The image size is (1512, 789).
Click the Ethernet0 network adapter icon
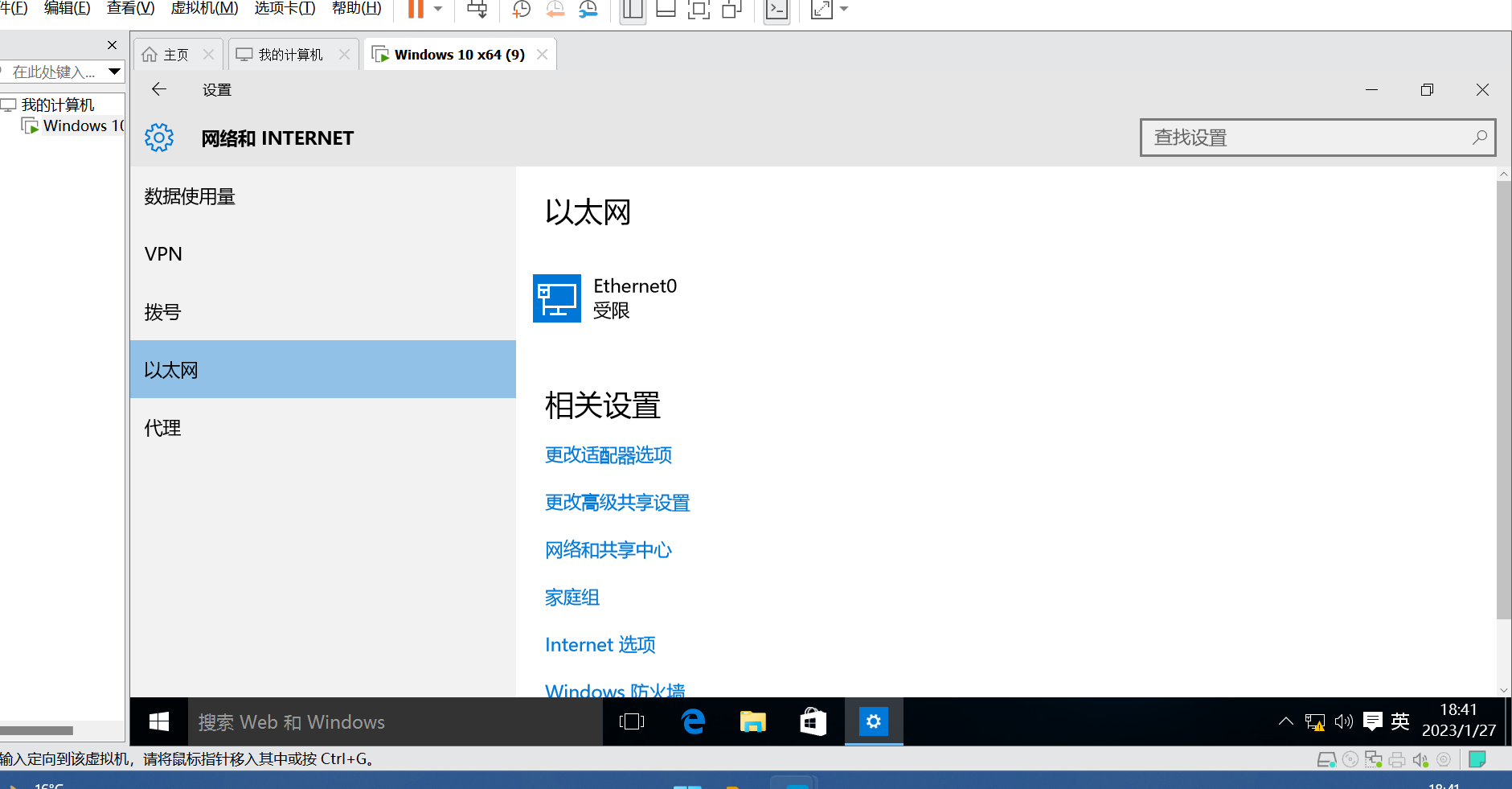[x=557, y=298]
